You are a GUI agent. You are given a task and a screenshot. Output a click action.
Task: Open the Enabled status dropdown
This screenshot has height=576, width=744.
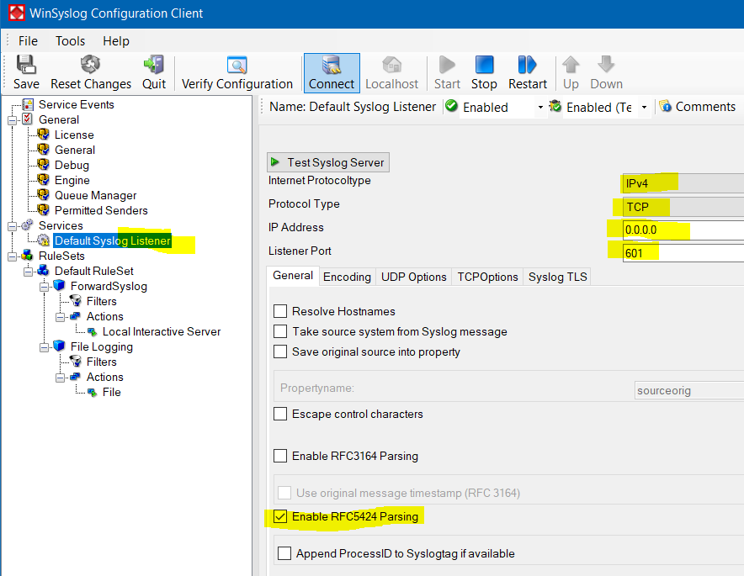[540, 107]
